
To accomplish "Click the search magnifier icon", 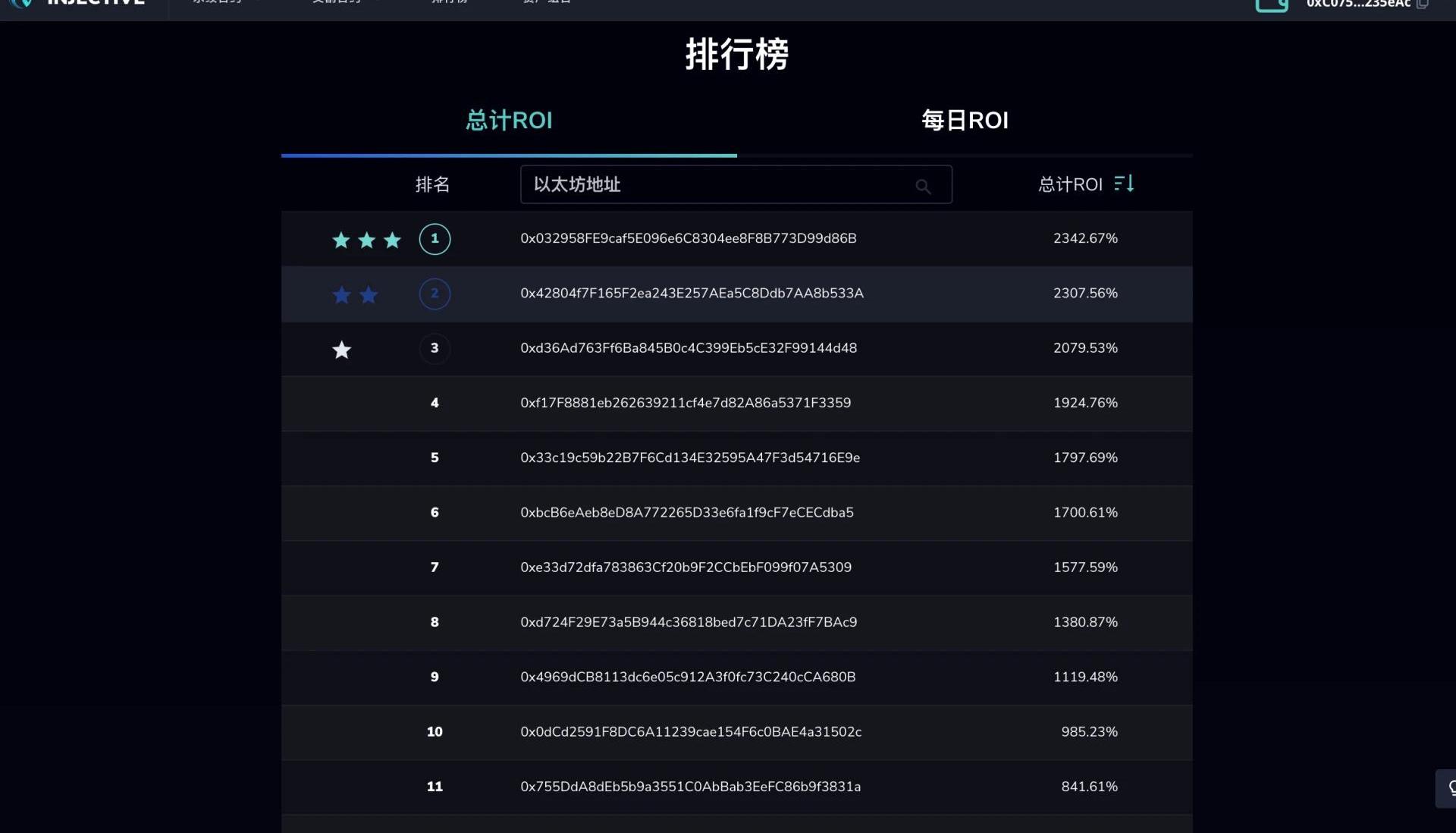I will coord(922,186).
